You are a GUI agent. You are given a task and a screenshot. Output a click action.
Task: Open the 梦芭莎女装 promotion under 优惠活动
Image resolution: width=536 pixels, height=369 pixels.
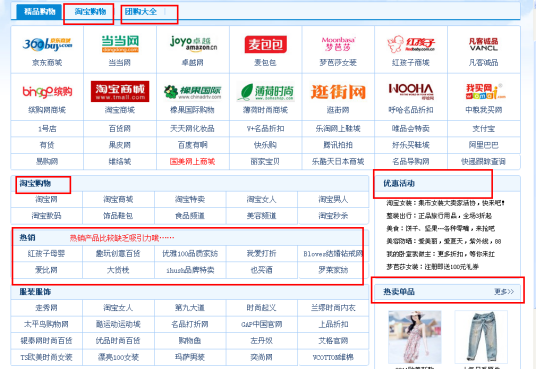pos(433,267)
